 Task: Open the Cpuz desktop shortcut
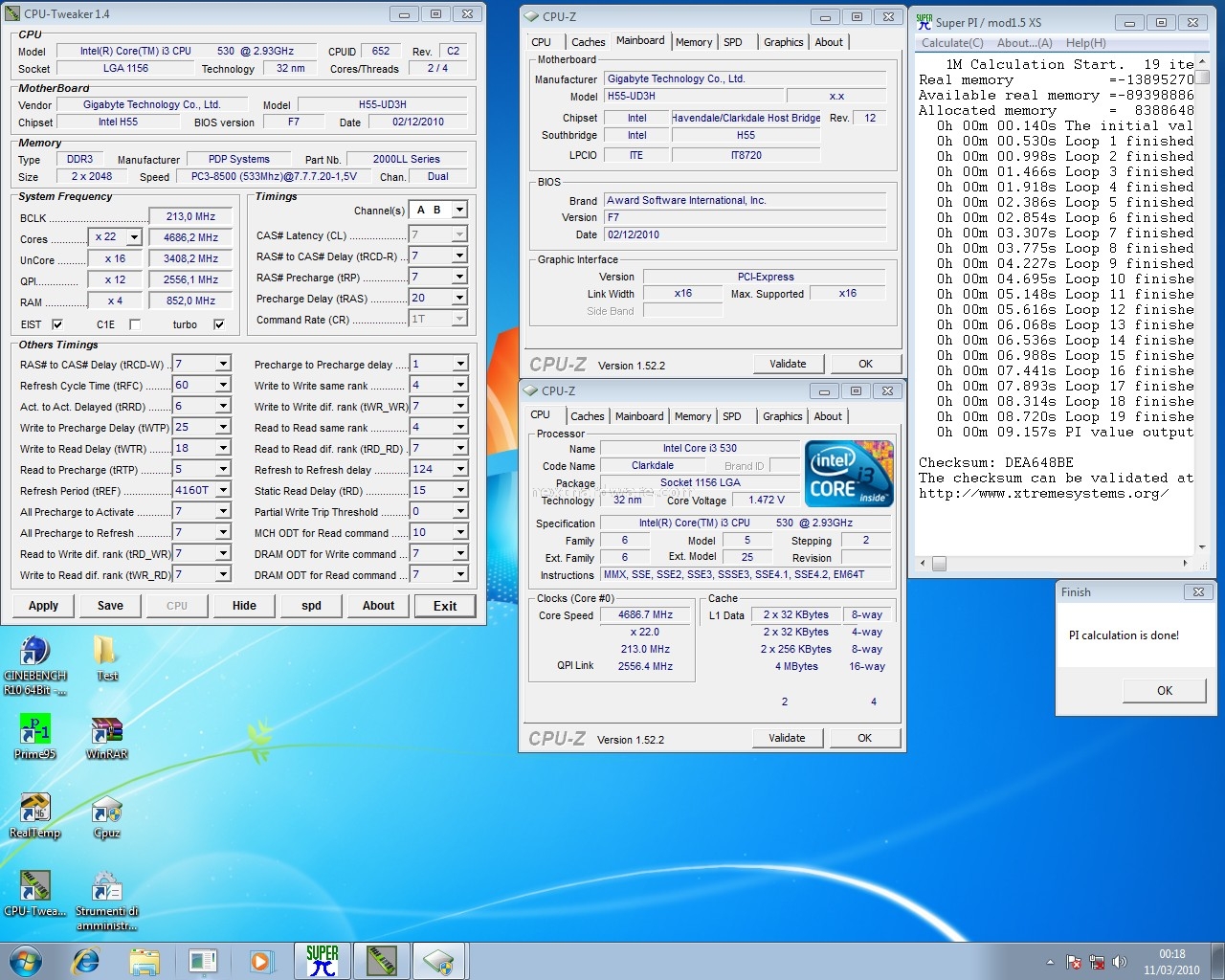(x=106, y=816)
